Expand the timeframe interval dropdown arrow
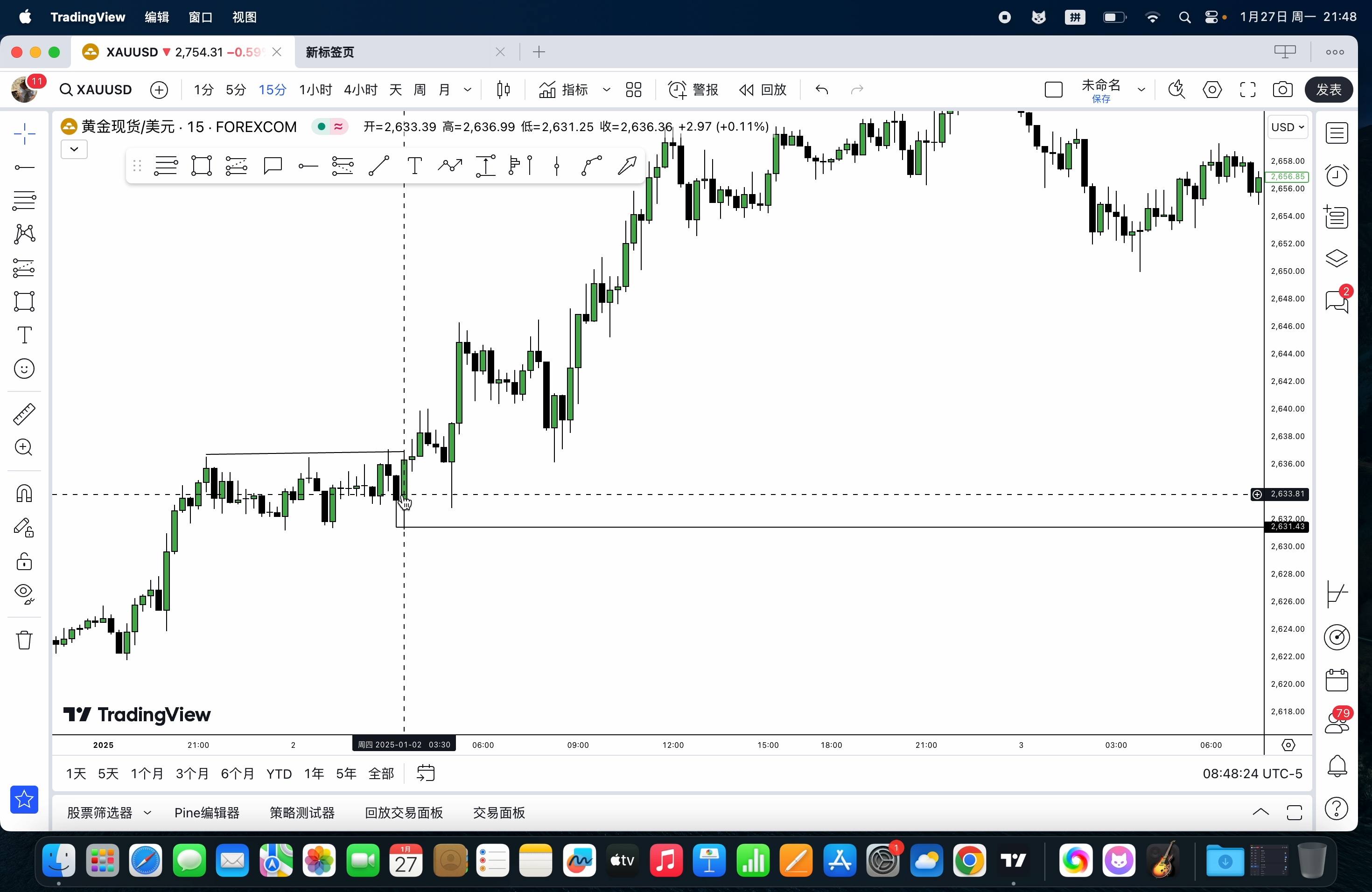Image resolution: width=1372 pixels, height=892 pixels. click(x=468, y=89)
